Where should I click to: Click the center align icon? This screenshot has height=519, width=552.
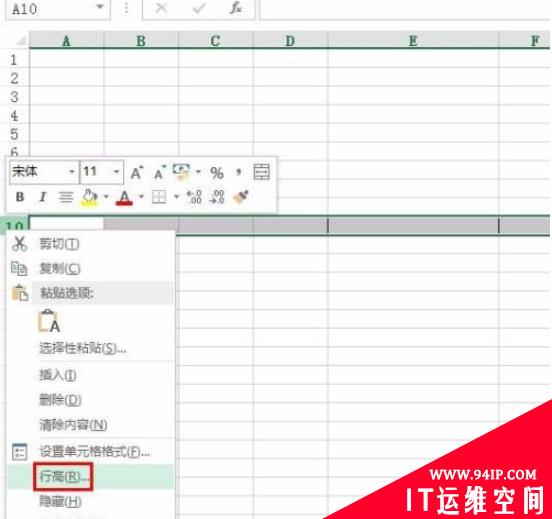(x=66, y=197)
